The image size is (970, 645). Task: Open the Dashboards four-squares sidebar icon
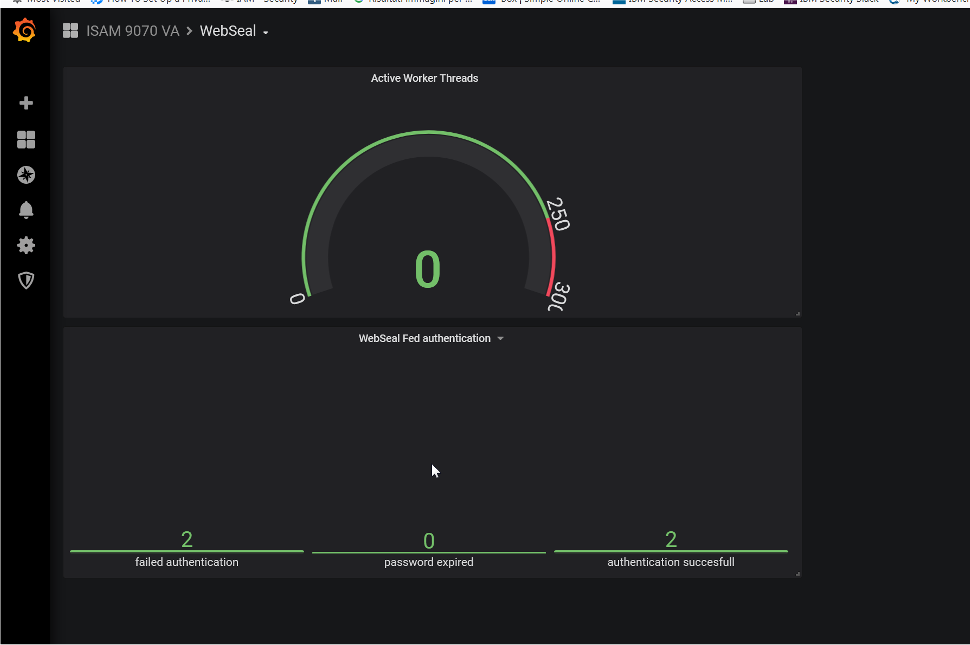(26, 140)
